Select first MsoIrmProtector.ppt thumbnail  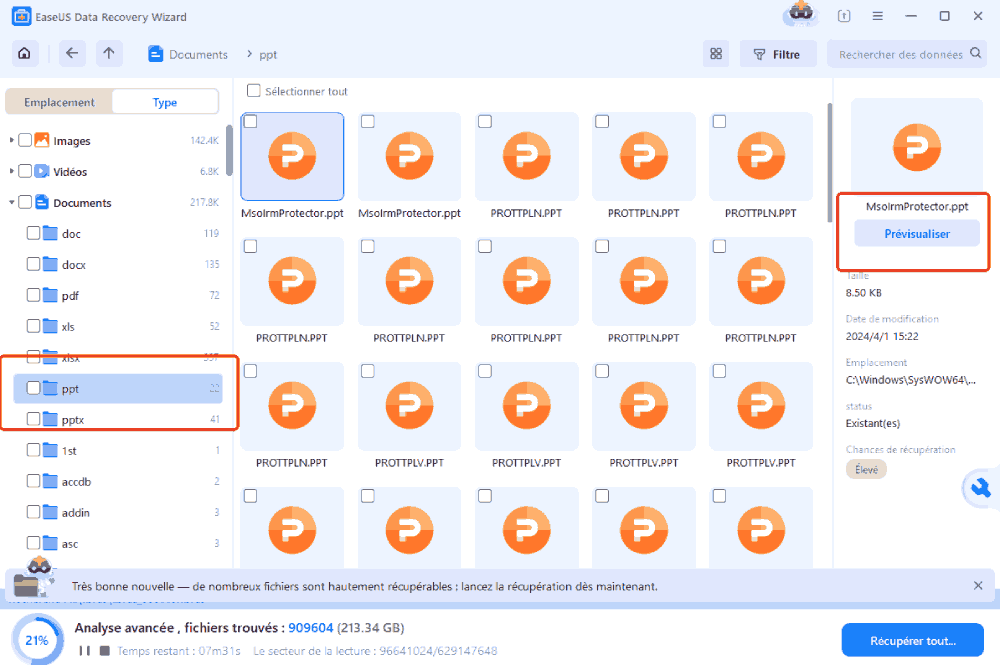pos(292,156)
